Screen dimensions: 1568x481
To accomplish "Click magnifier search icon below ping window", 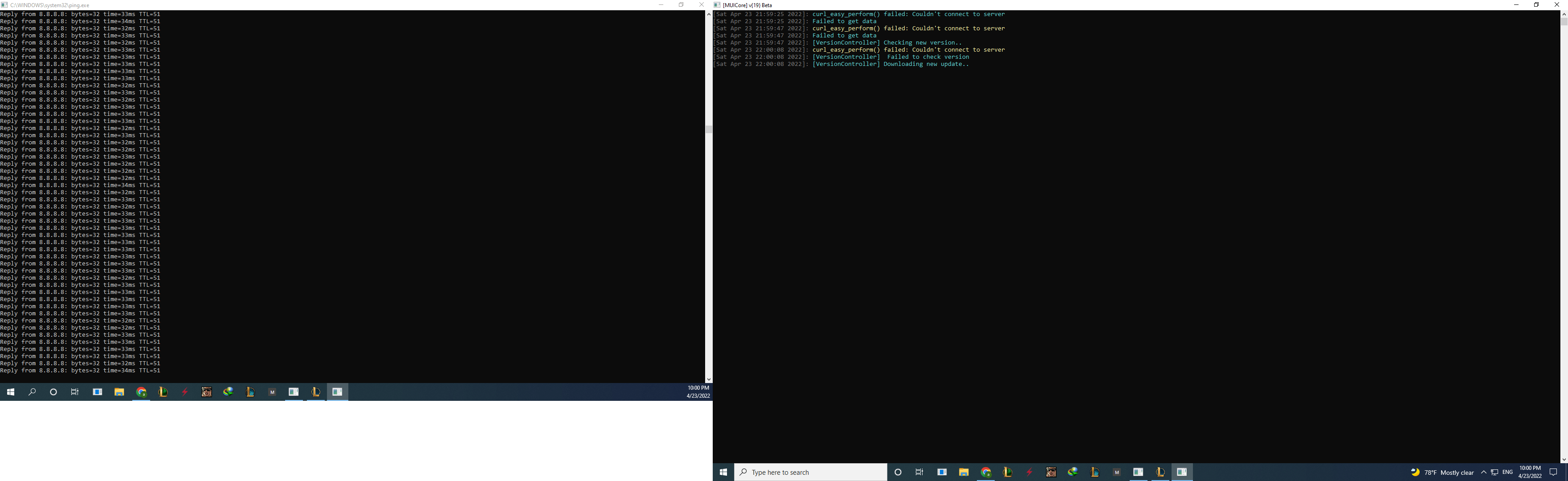I will [32, 392].
